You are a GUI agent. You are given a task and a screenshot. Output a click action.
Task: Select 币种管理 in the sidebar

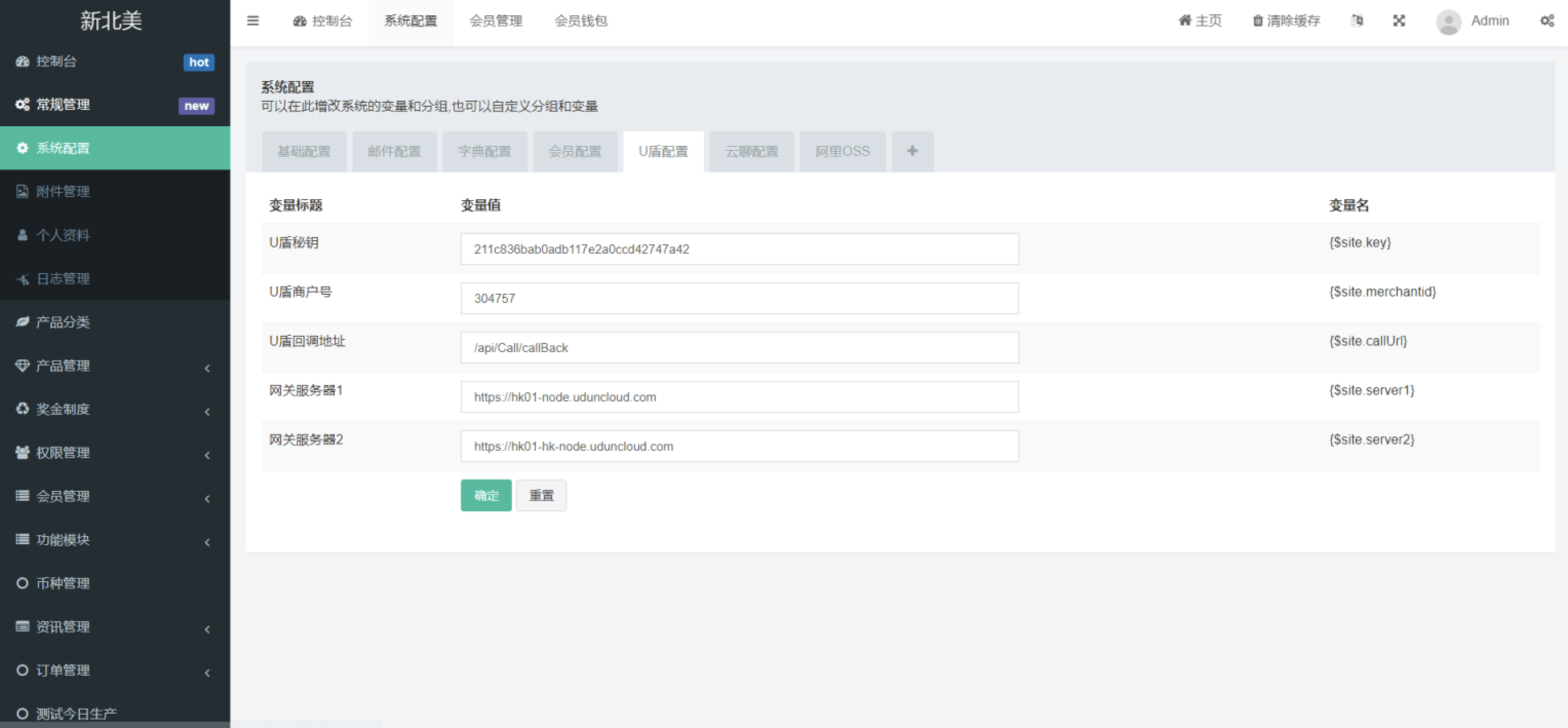(65, 583)
